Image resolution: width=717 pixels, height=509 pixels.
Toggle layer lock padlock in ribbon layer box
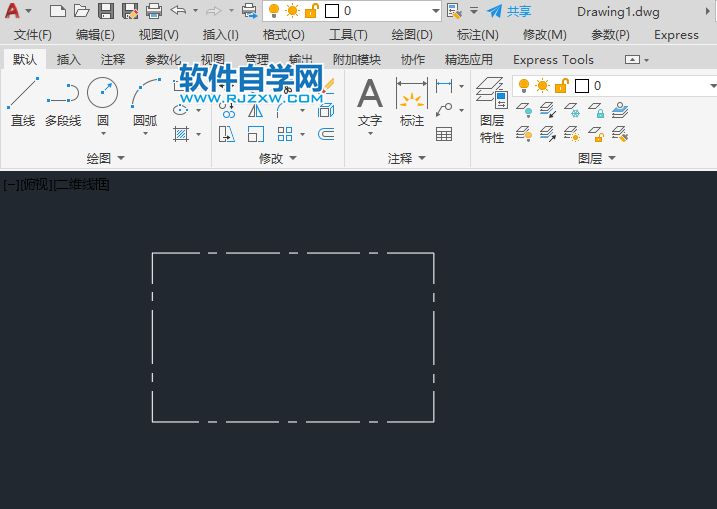560,86
